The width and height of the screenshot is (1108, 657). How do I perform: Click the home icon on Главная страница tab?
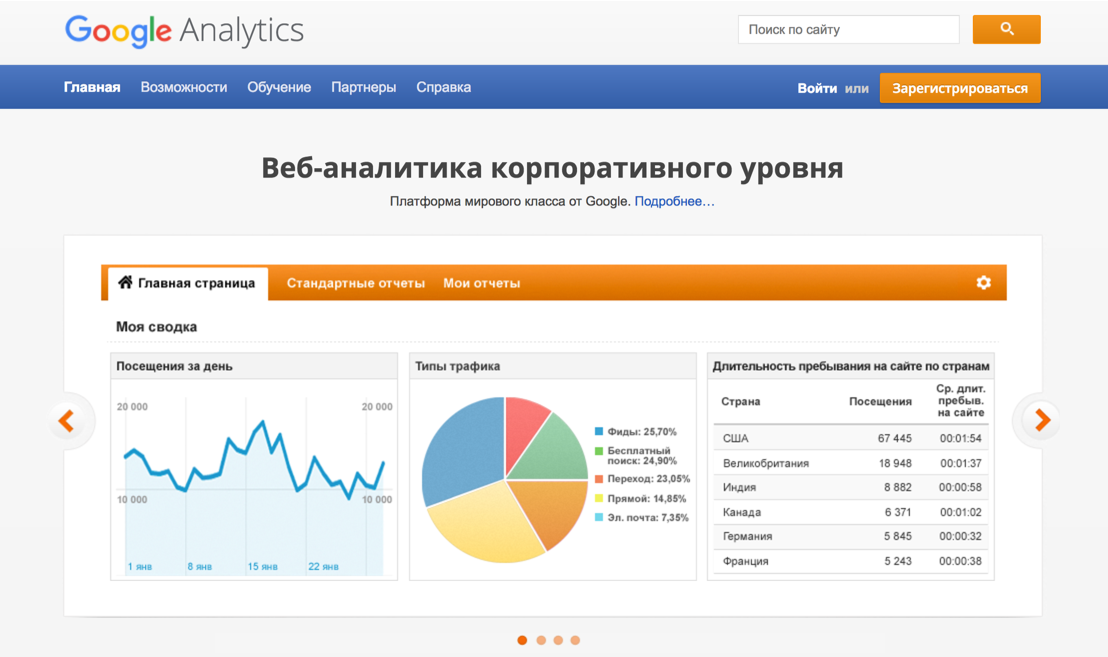(125, 282)
